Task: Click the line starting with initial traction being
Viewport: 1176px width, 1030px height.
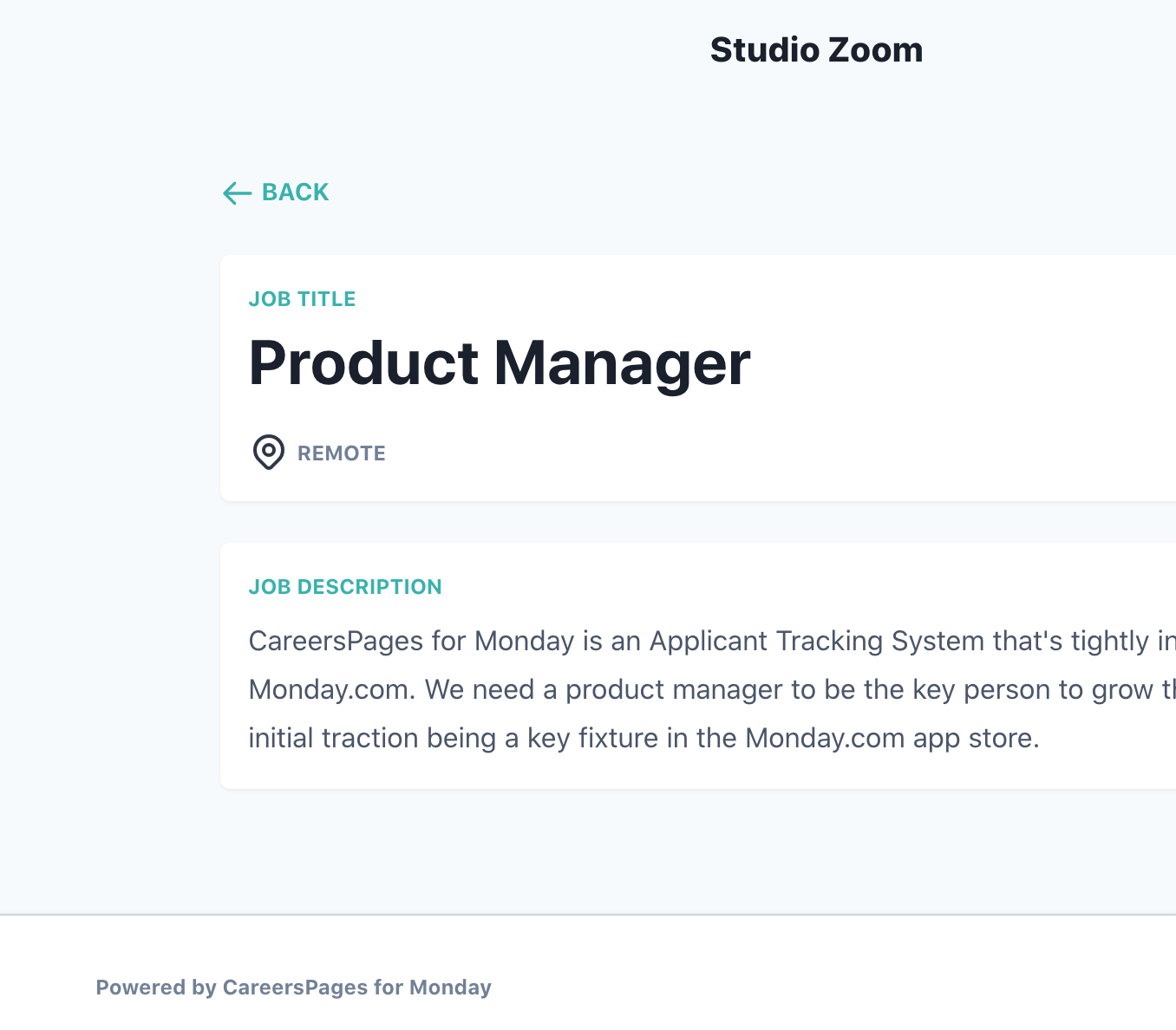Action: (644, 739)
